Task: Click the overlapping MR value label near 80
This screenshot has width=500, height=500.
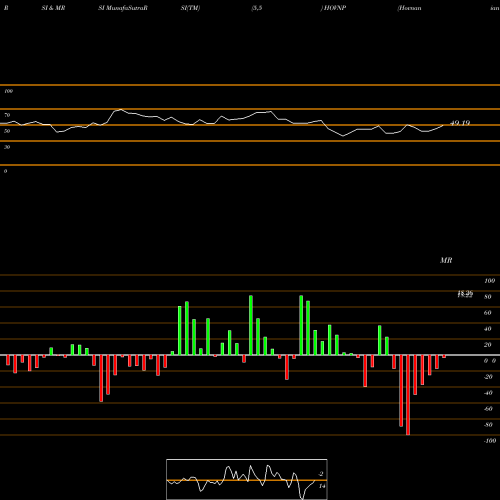Action: [465, 294]
